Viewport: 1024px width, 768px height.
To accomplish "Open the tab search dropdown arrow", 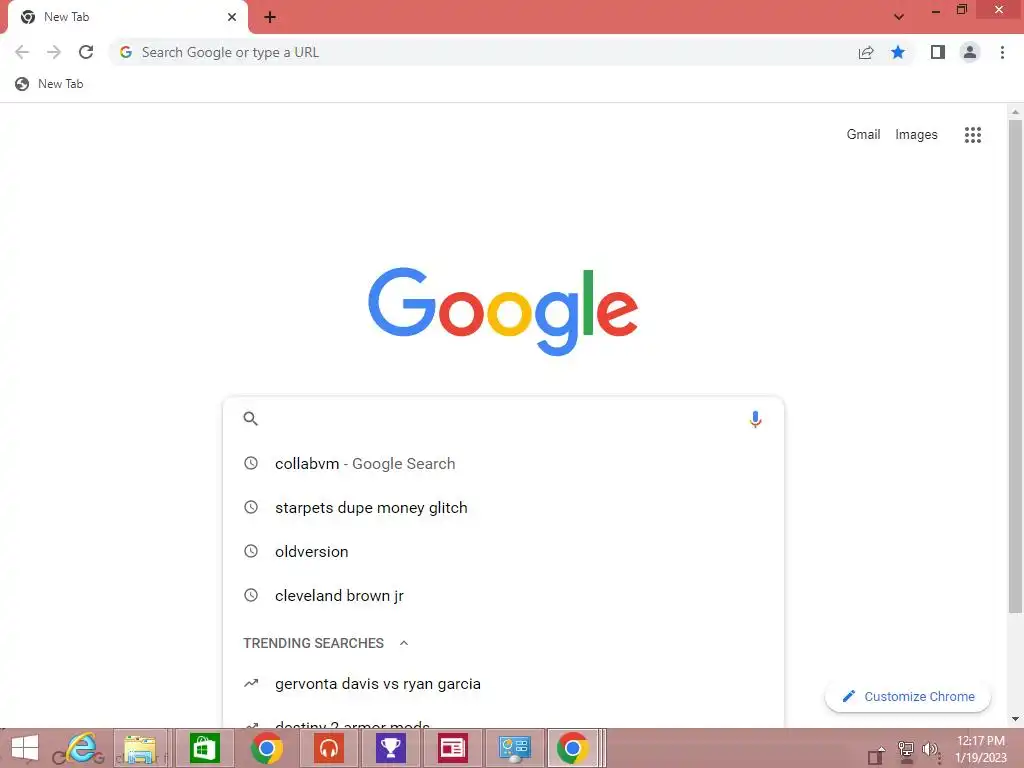I will tap(899, 17).
